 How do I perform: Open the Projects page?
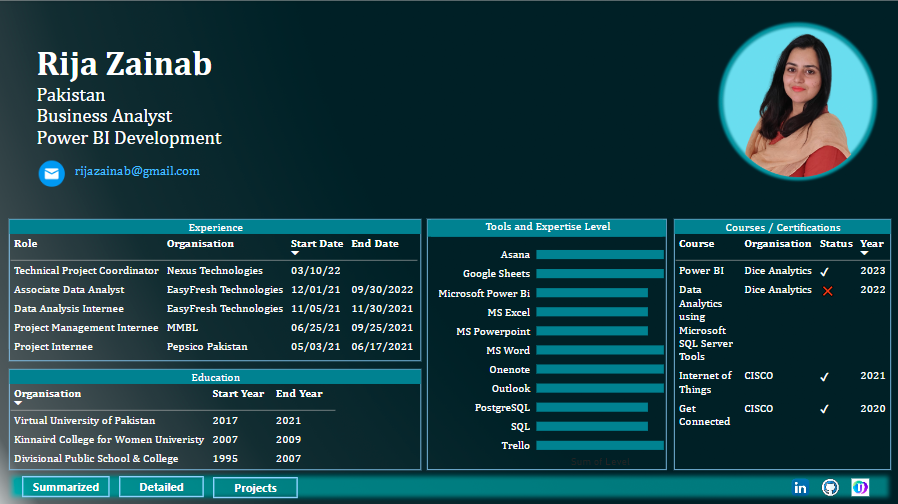(x=255, y=488)
